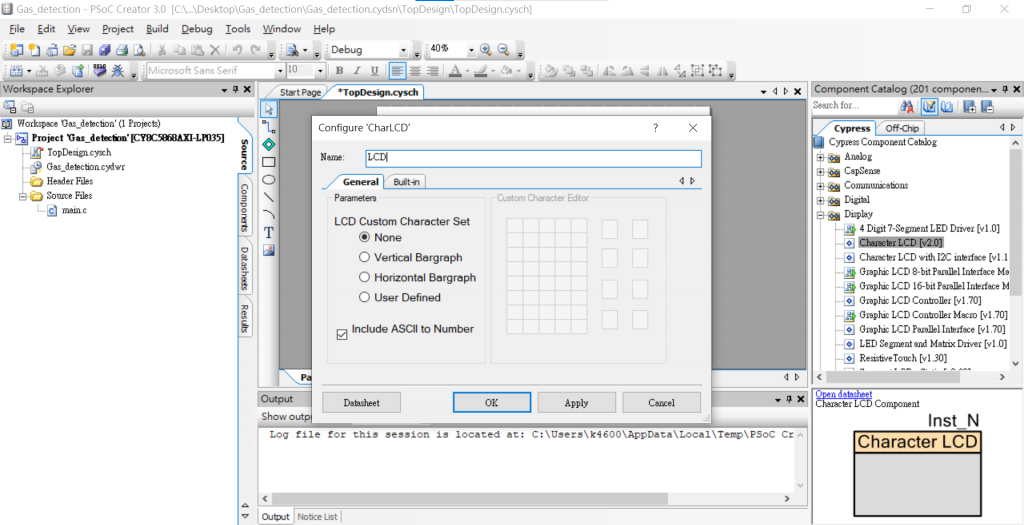Click the Apply button
Screen dimensions: 1024x525
(x=577, y=403)
